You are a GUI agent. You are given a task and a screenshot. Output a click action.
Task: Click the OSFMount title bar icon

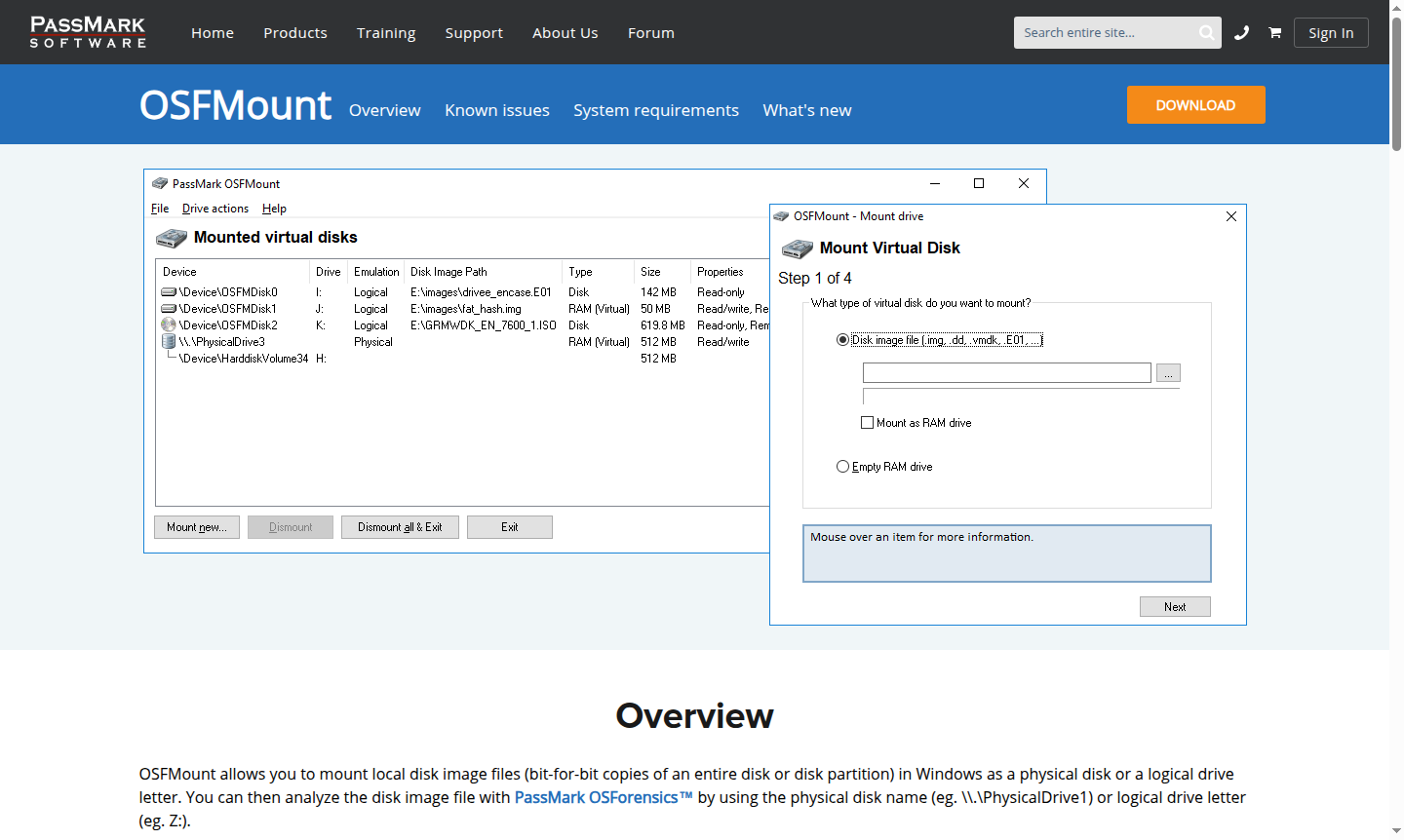[159, 183]
